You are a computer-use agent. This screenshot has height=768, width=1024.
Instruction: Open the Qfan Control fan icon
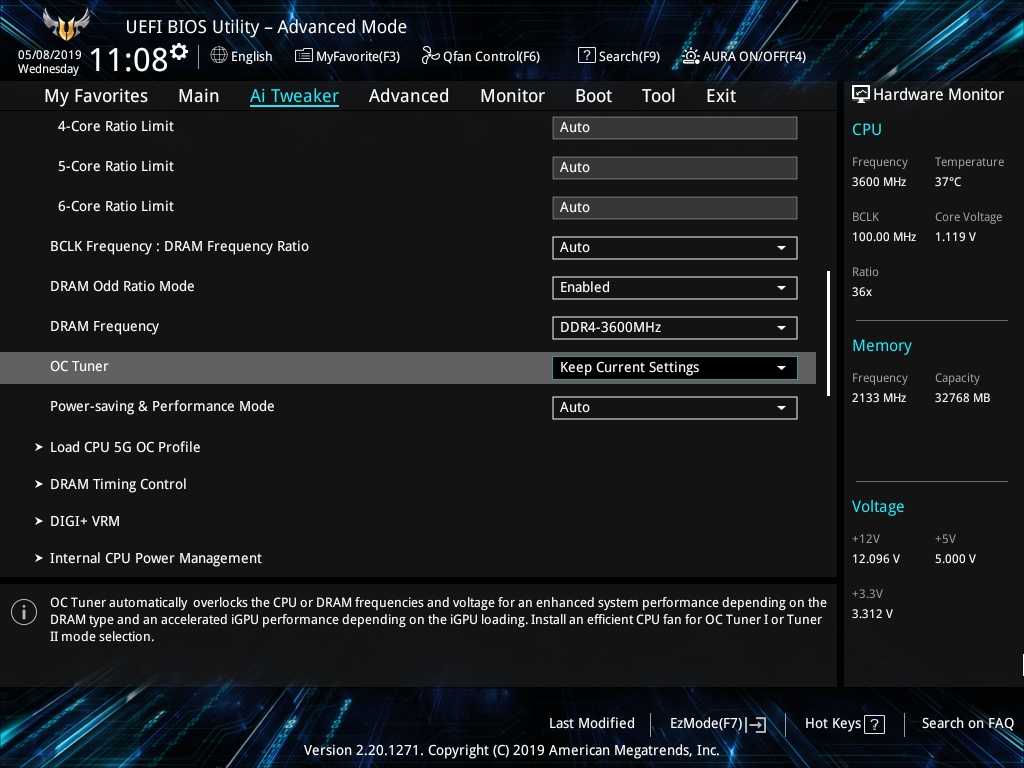click(431, 56)
